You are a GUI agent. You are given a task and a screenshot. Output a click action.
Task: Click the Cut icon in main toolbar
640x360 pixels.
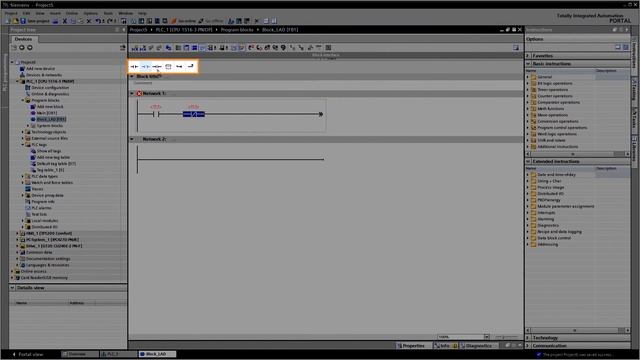[x=64, y=21]
